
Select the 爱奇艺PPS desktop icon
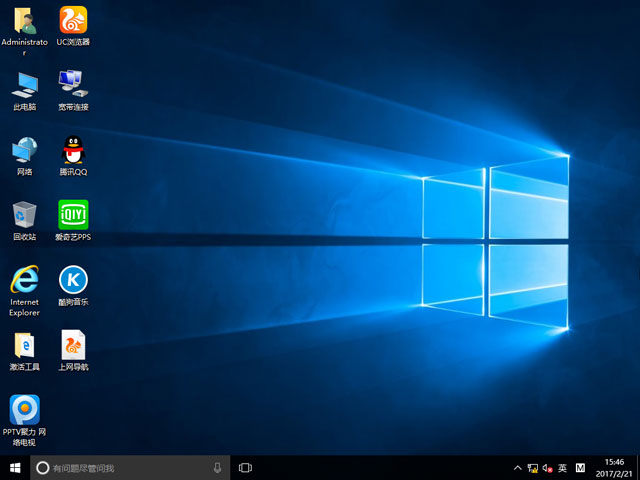click(x=73, y=214)
